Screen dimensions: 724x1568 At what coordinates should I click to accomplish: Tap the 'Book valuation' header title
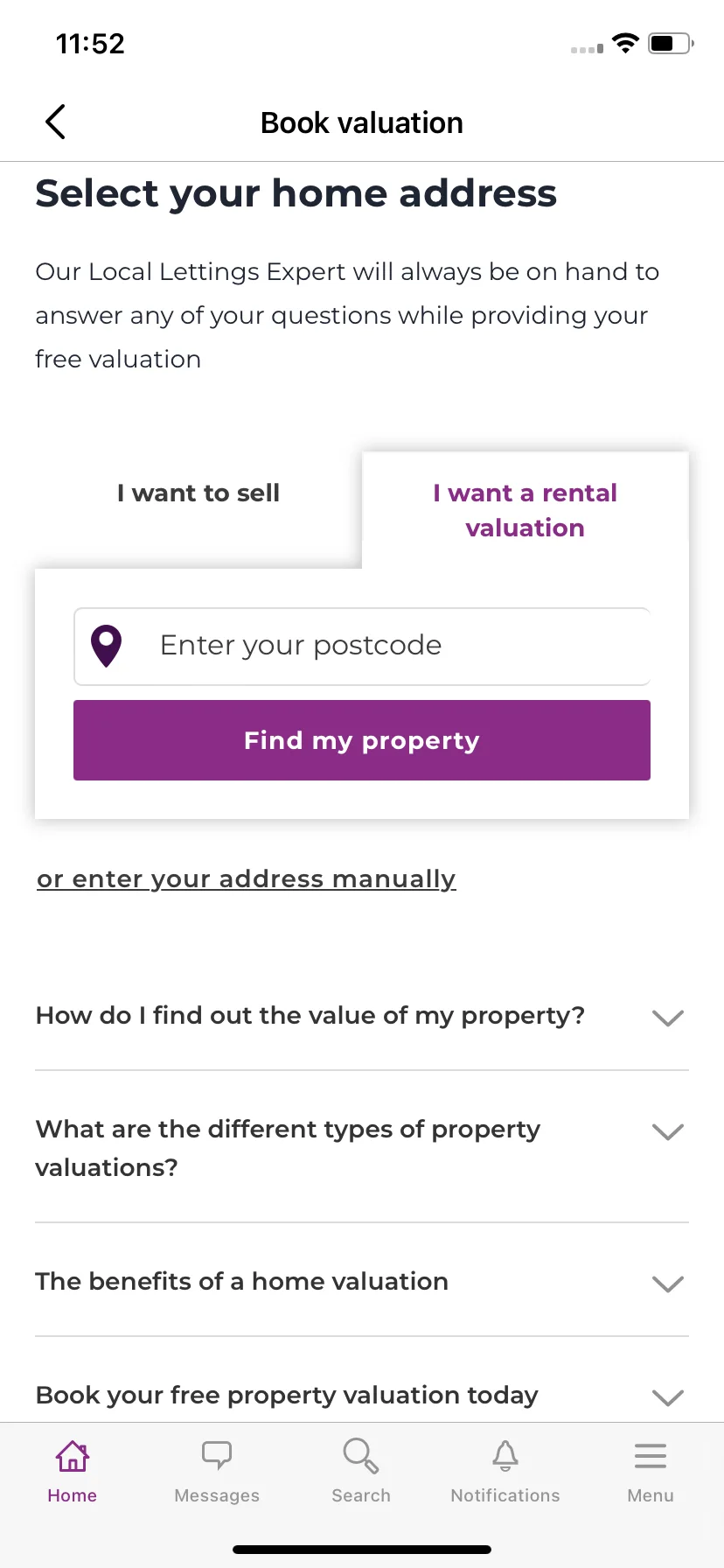click(x=362, y=122)
